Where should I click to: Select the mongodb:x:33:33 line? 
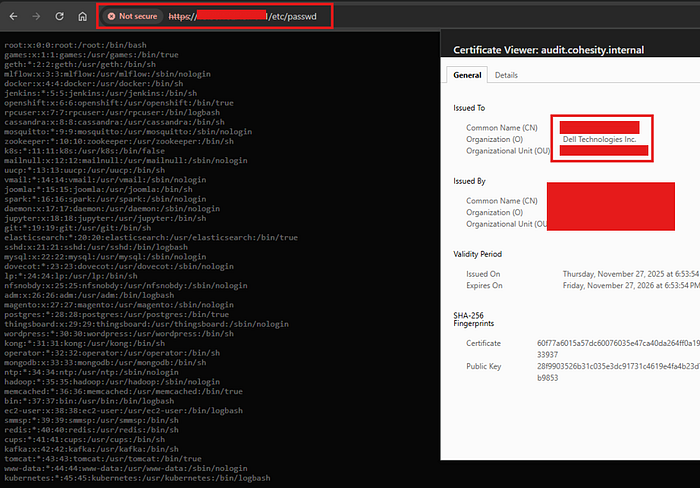click(105, 363)
